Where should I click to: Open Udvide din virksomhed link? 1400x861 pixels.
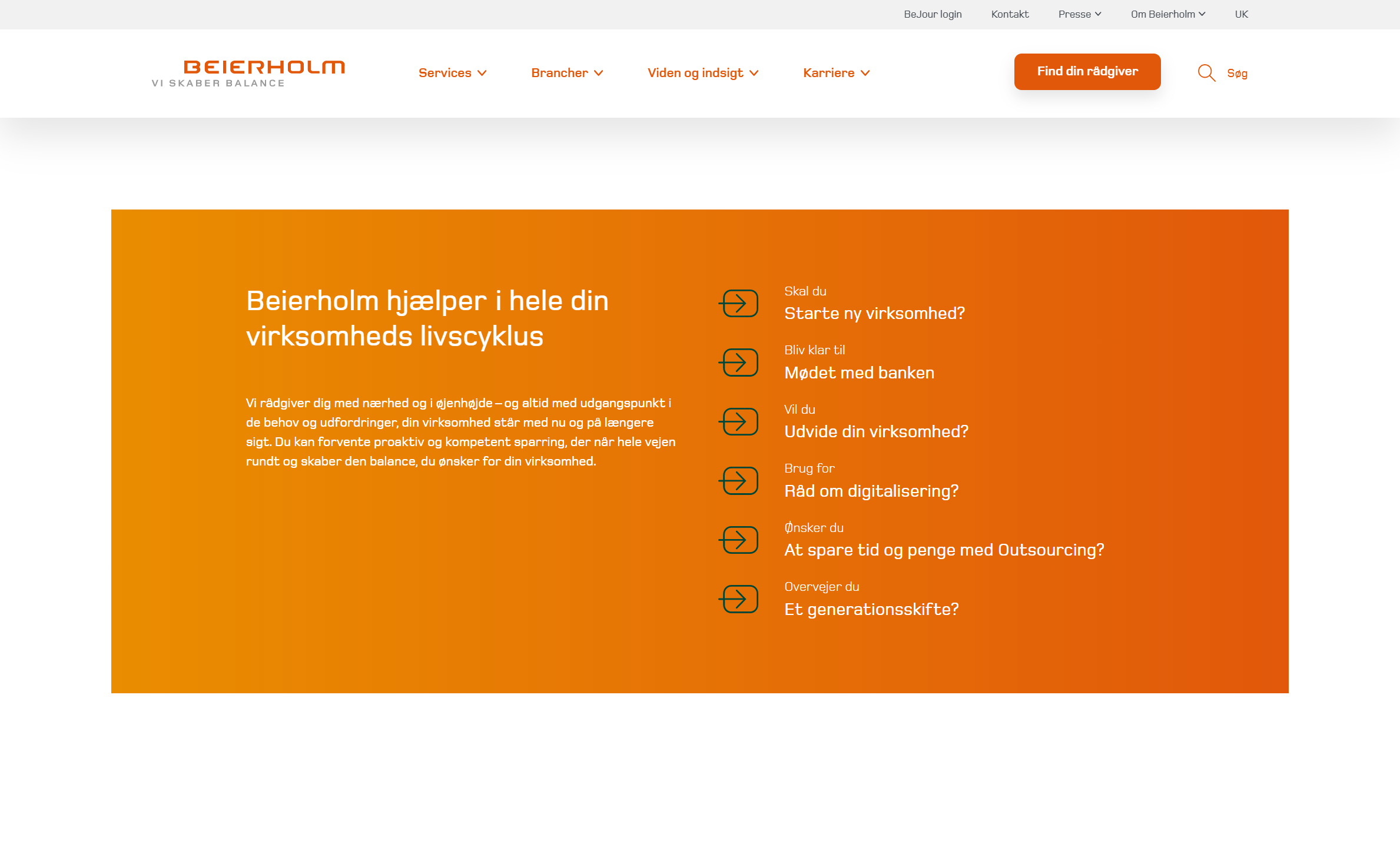[876, 432]
